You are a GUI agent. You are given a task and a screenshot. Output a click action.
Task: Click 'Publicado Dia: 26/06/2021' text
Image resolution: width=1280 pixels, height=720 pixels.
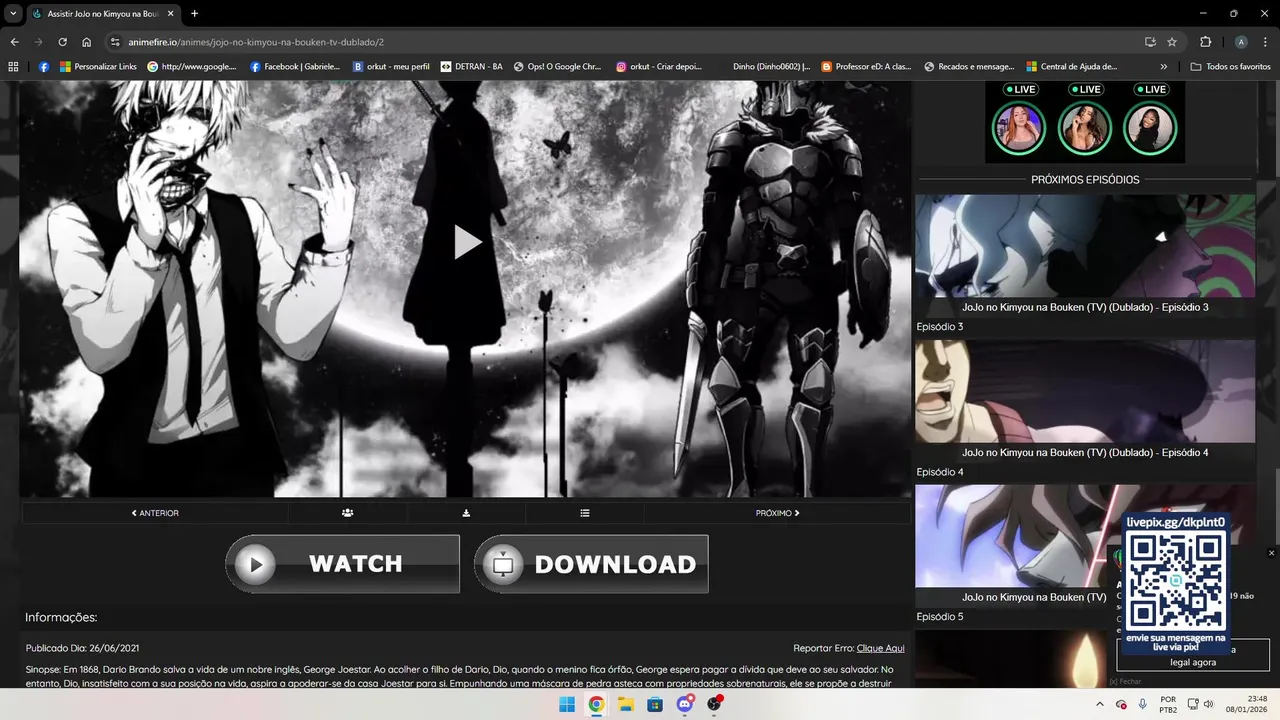click(x=82, y=648)
